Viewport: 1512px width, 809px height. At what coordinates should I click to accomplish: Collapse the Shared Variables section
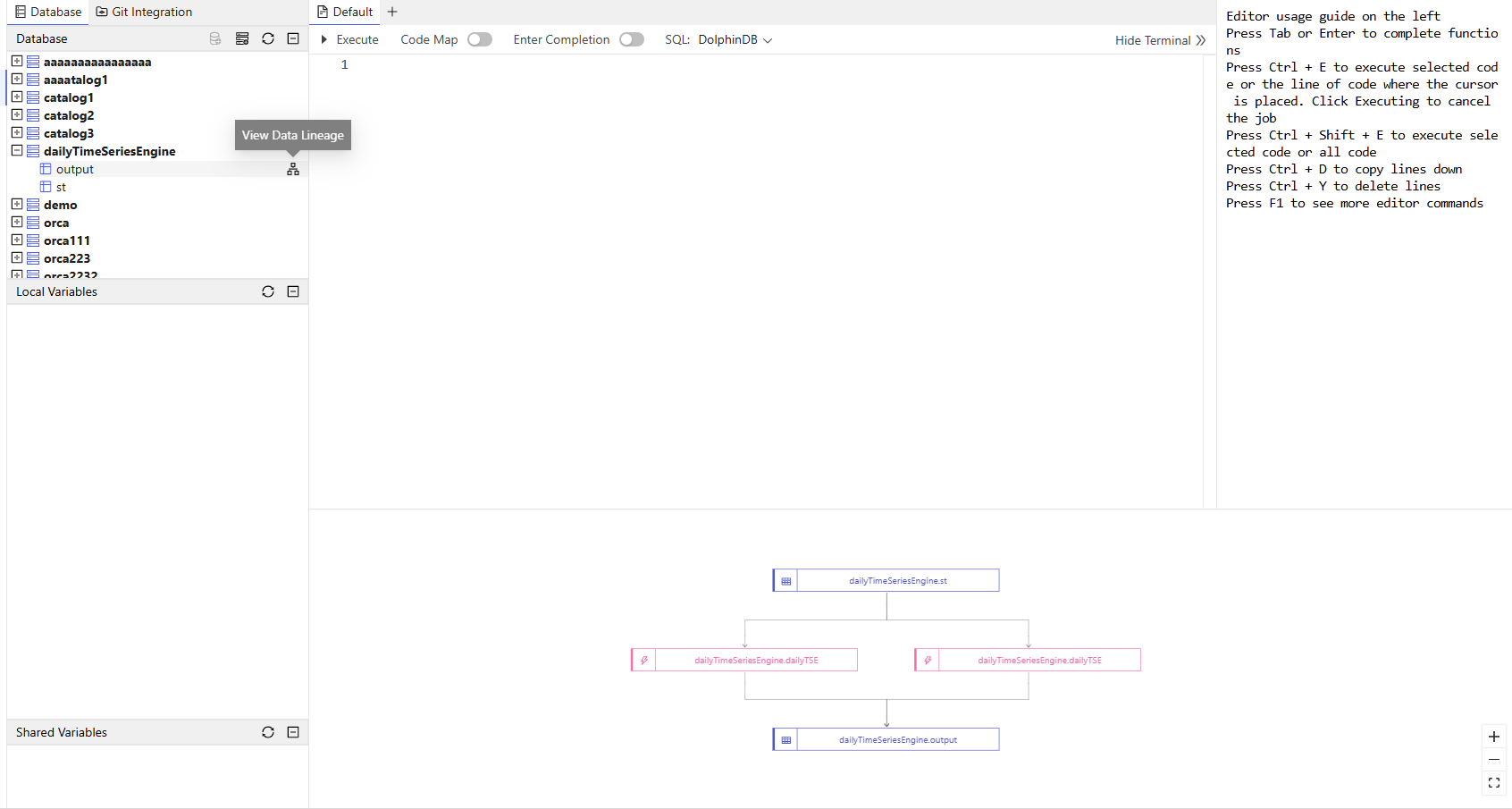293,732
